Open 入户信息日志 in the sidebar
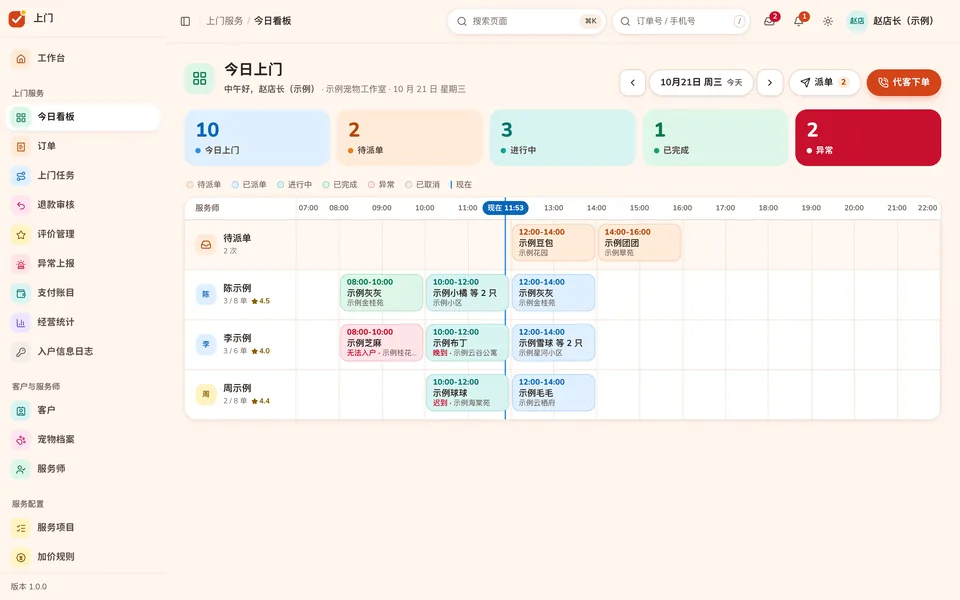960x600 pixels. pyautogui.click(x=83, y=351)
